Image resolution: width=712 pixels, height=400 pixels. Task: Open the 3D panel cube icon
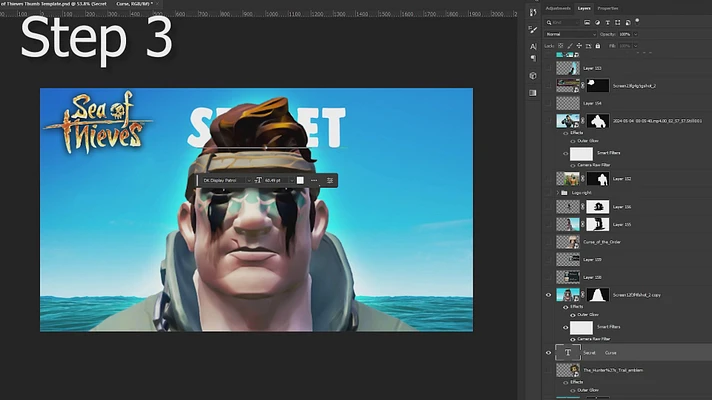click(x=533, y=75)
